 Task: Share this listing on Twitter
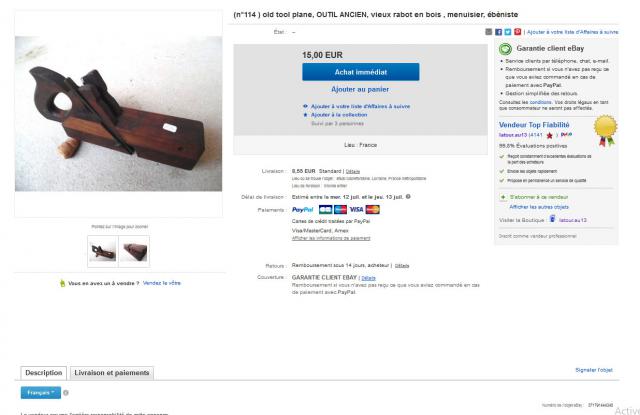pyautogui.click(x=508, y=32)
